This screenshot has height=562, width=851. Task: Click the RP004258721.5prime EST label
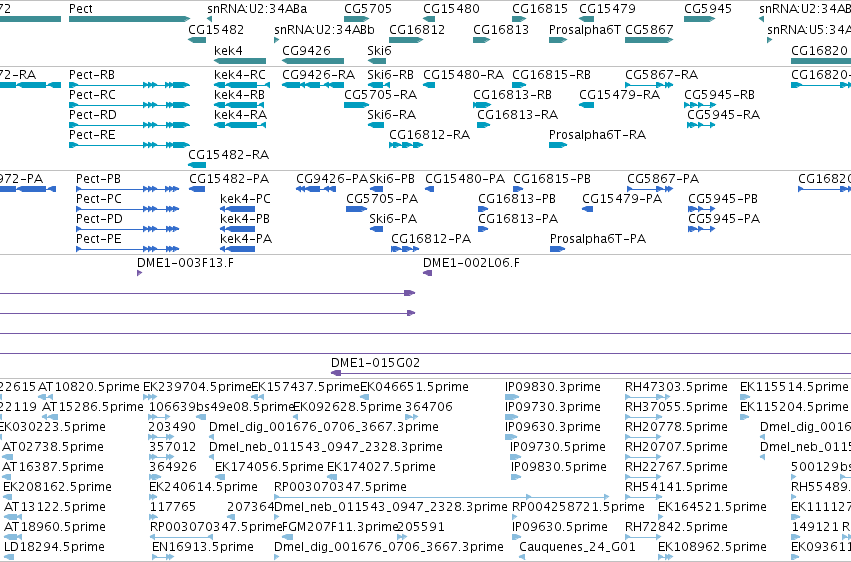coord(578,507)
